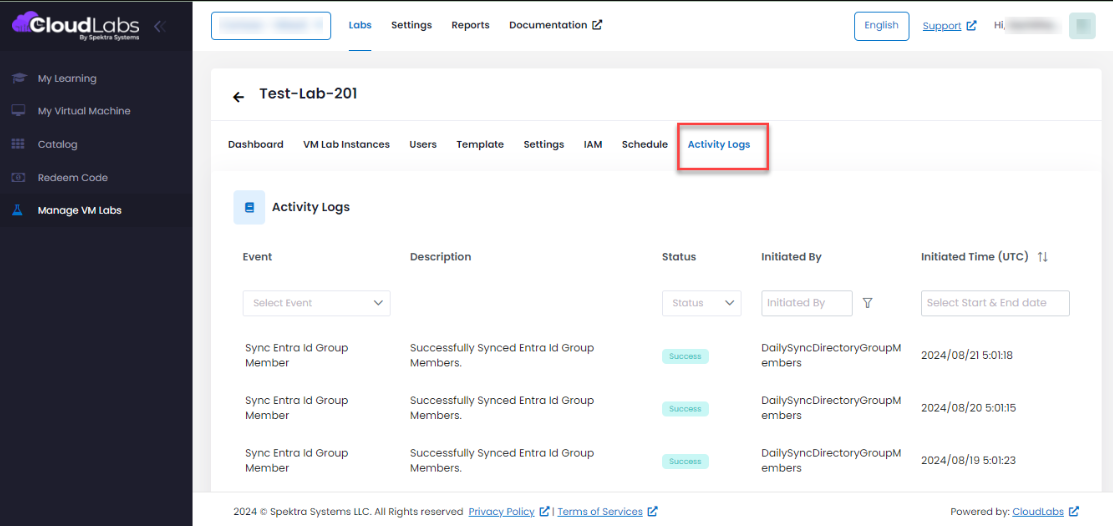Click Terms of Services external link icon
The height and width of the screenshot is (526, 1113).
tap(652, 511)
